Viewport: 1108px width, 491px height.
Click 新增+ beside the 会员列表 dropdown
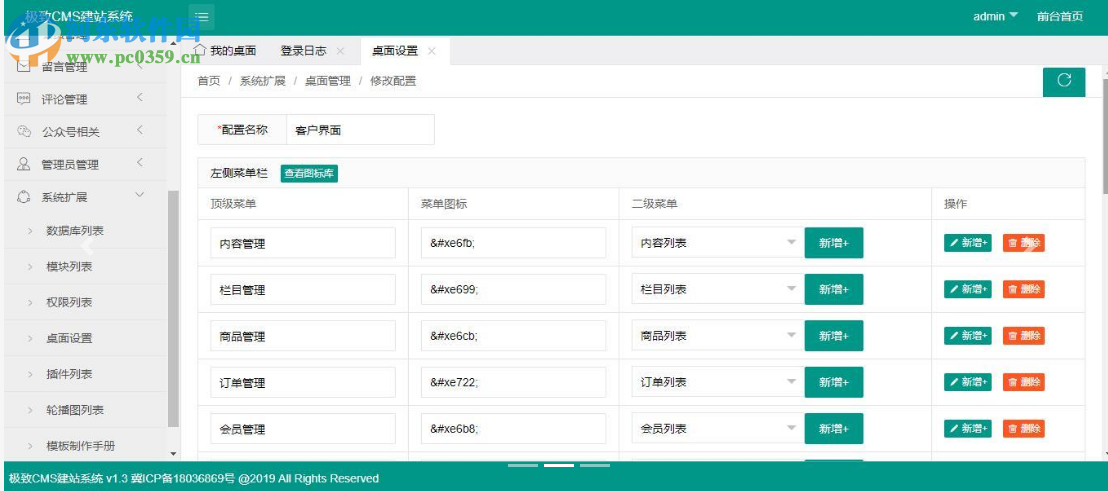click(834, 429)
